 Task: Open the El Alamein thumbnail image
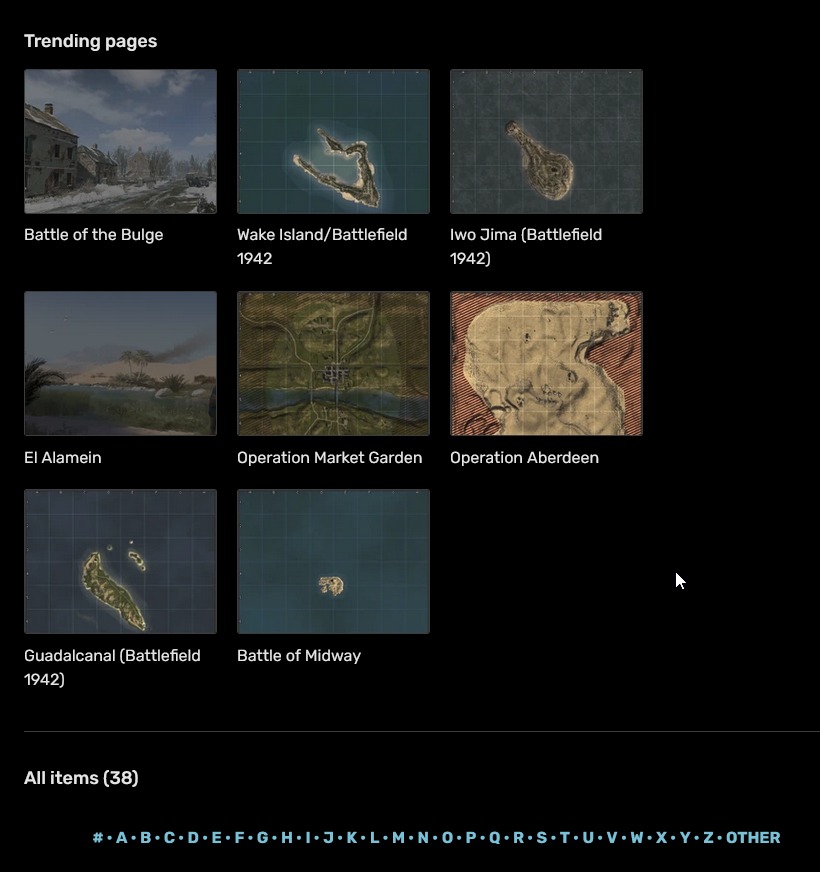click(x=120, y=363)
